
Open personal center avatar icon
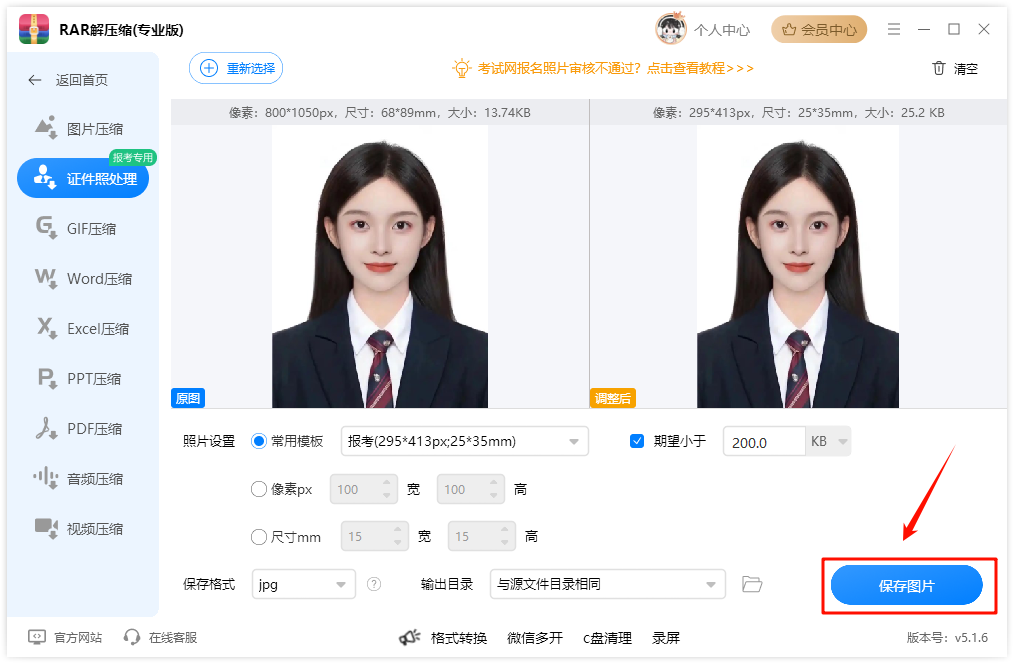(x=671, y=28)
